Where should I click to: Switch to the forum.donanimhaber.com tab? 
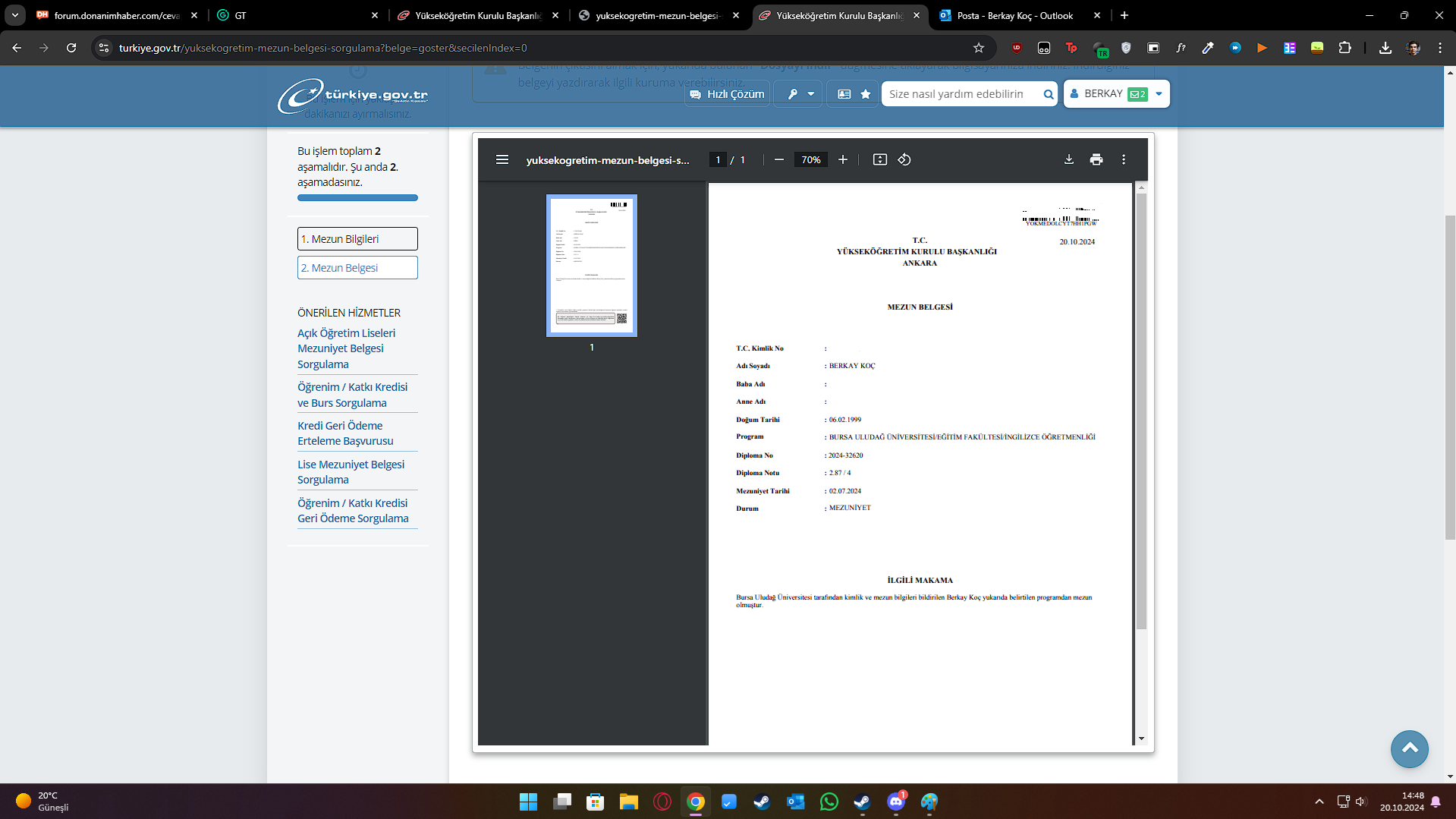pos(115,15)
